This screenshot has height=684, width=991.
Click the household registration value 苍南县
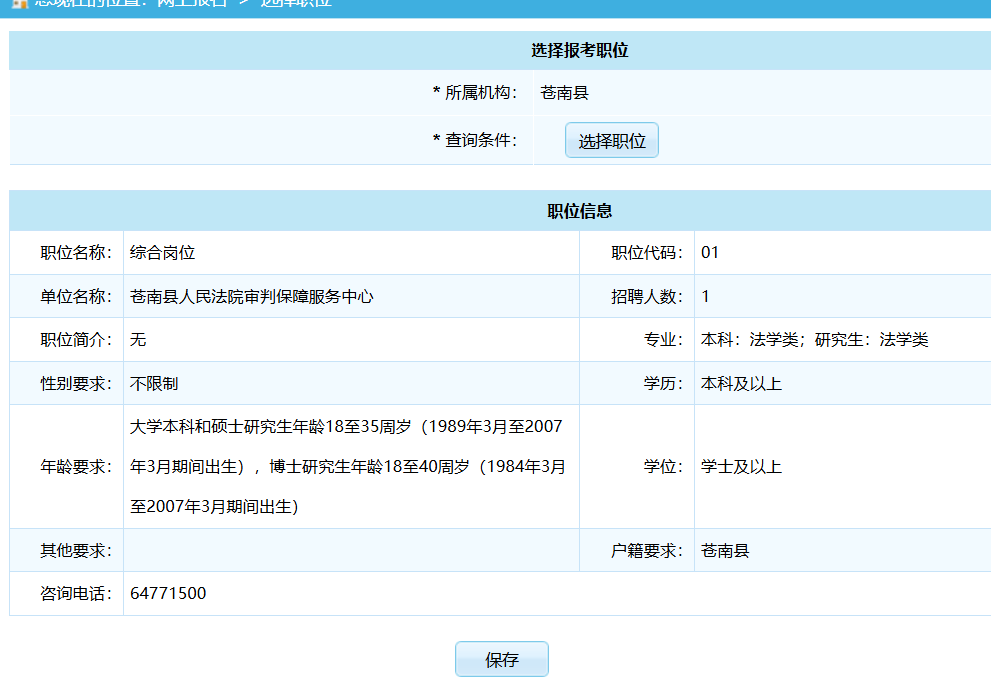725,551
